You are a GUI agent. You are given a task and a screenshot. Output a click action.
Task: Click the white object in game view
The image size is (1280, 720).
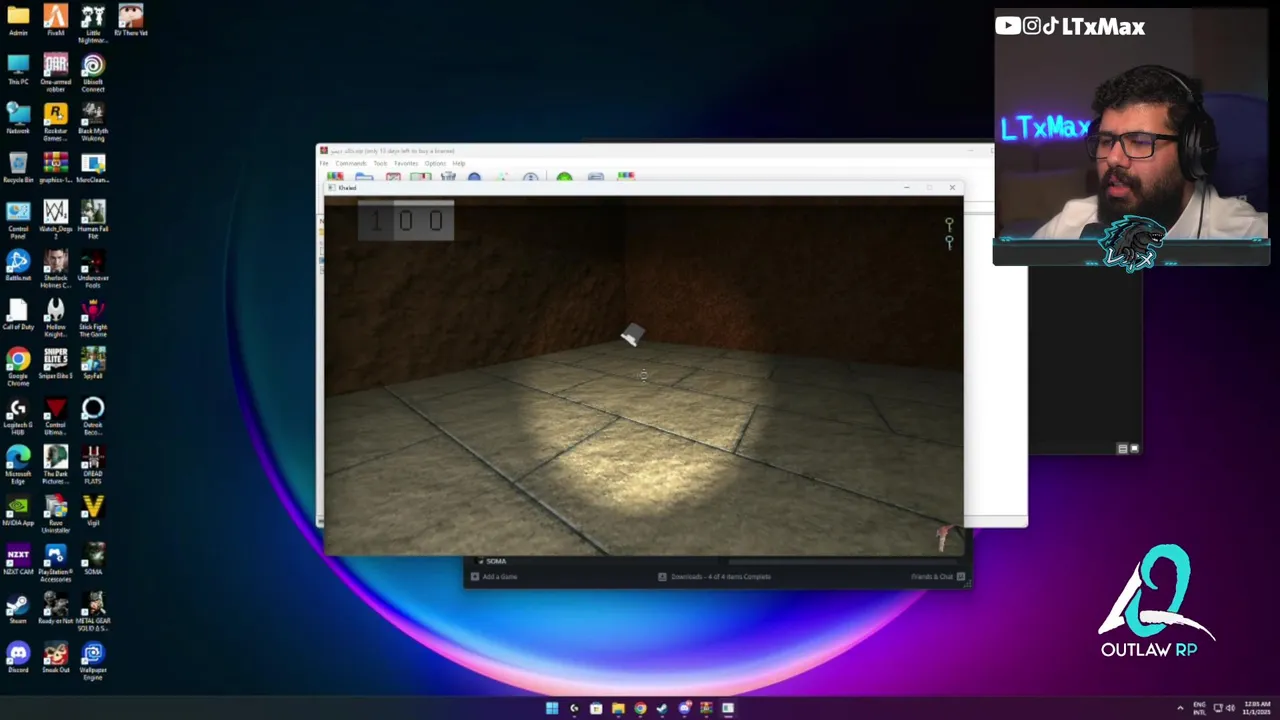pyautogui.click(x=632, y=335)
